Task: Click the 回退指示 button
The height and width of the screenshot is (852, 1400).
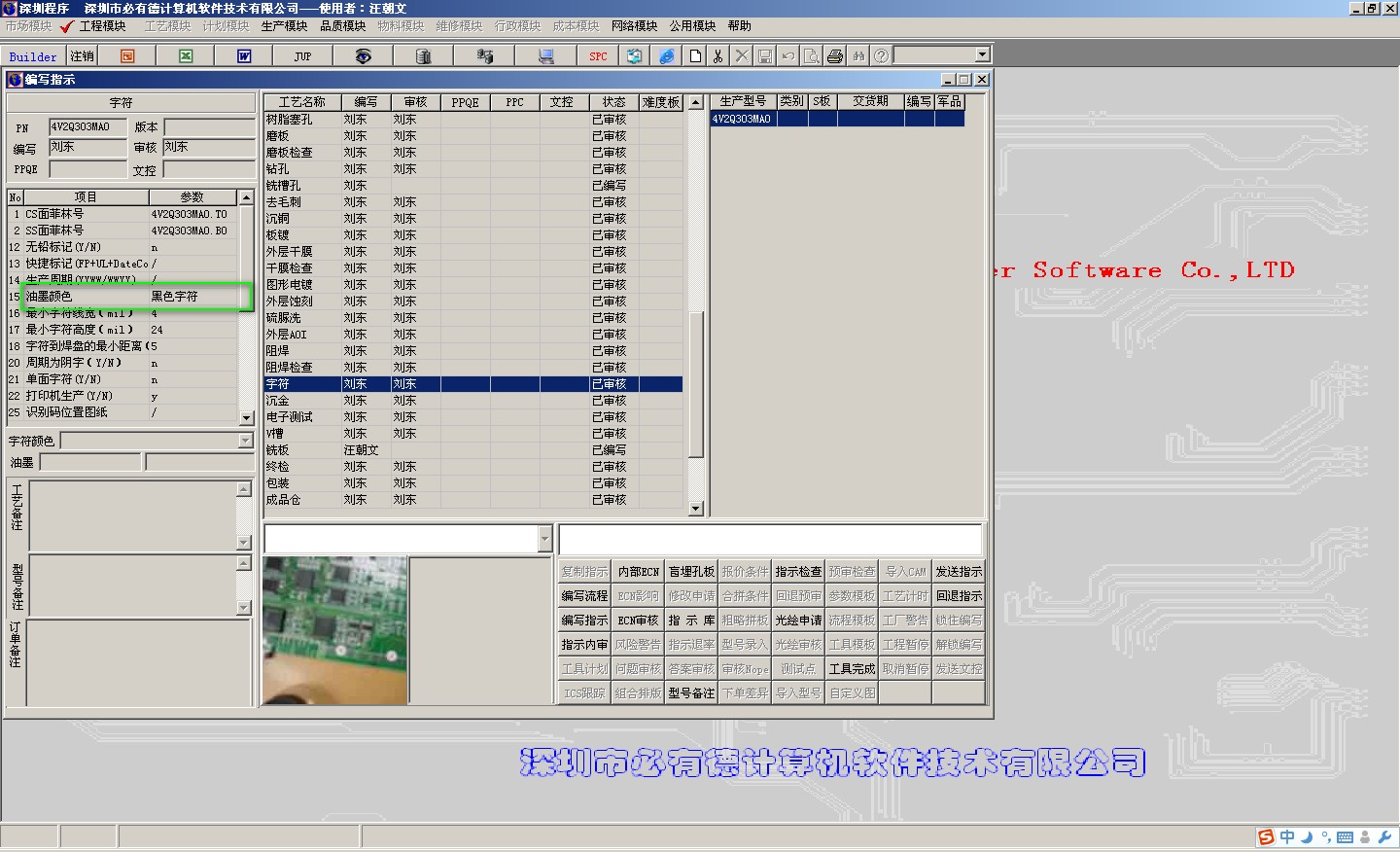Action: (x=959, y=596)
